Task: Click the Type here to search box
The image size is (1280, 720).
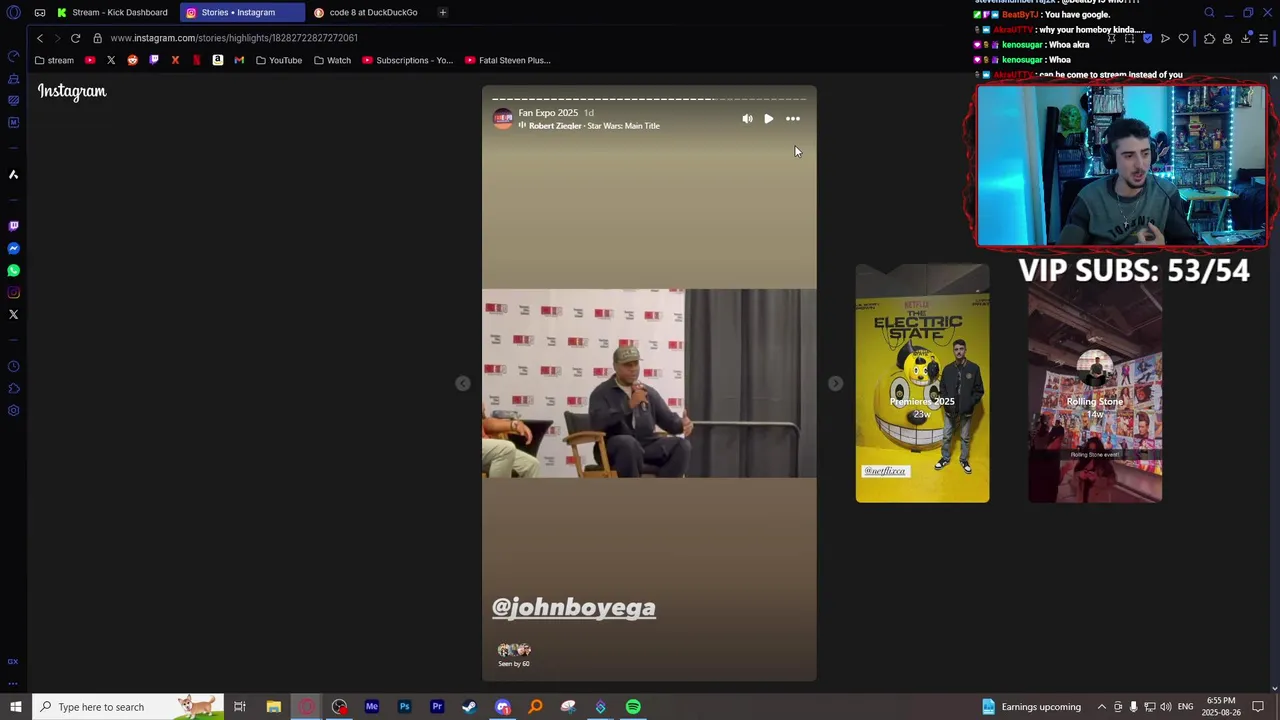Action: 128,707
